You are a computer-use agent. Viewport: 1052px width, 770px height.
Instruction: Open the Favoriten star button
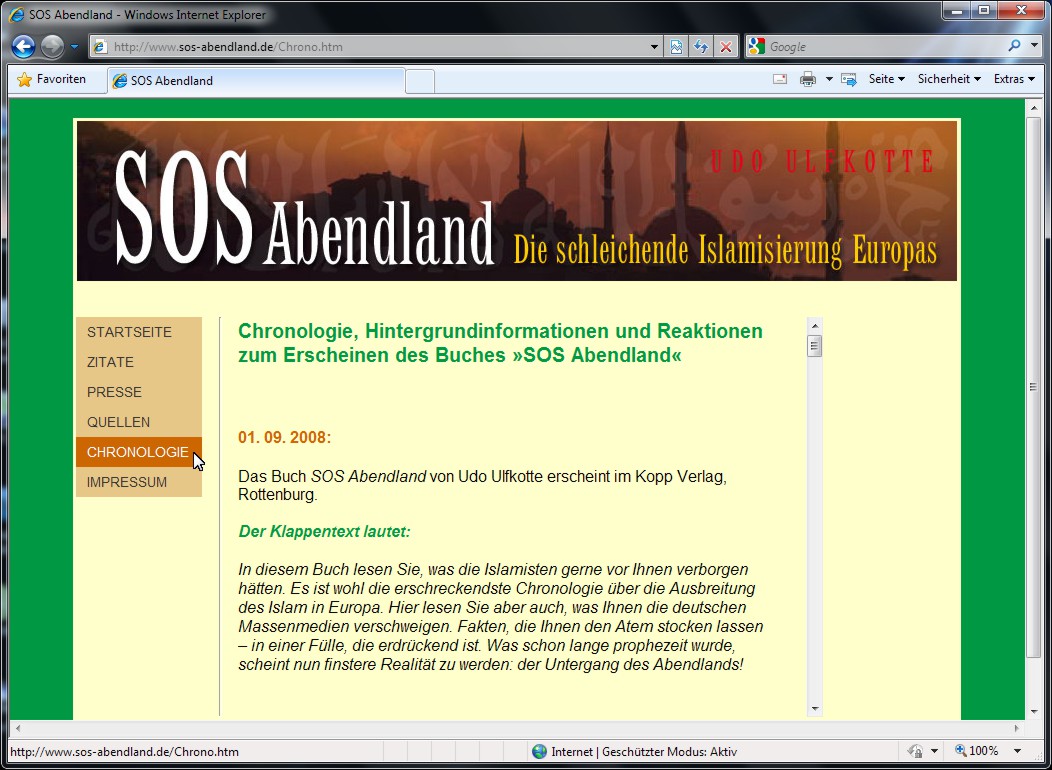pos(52,79)
